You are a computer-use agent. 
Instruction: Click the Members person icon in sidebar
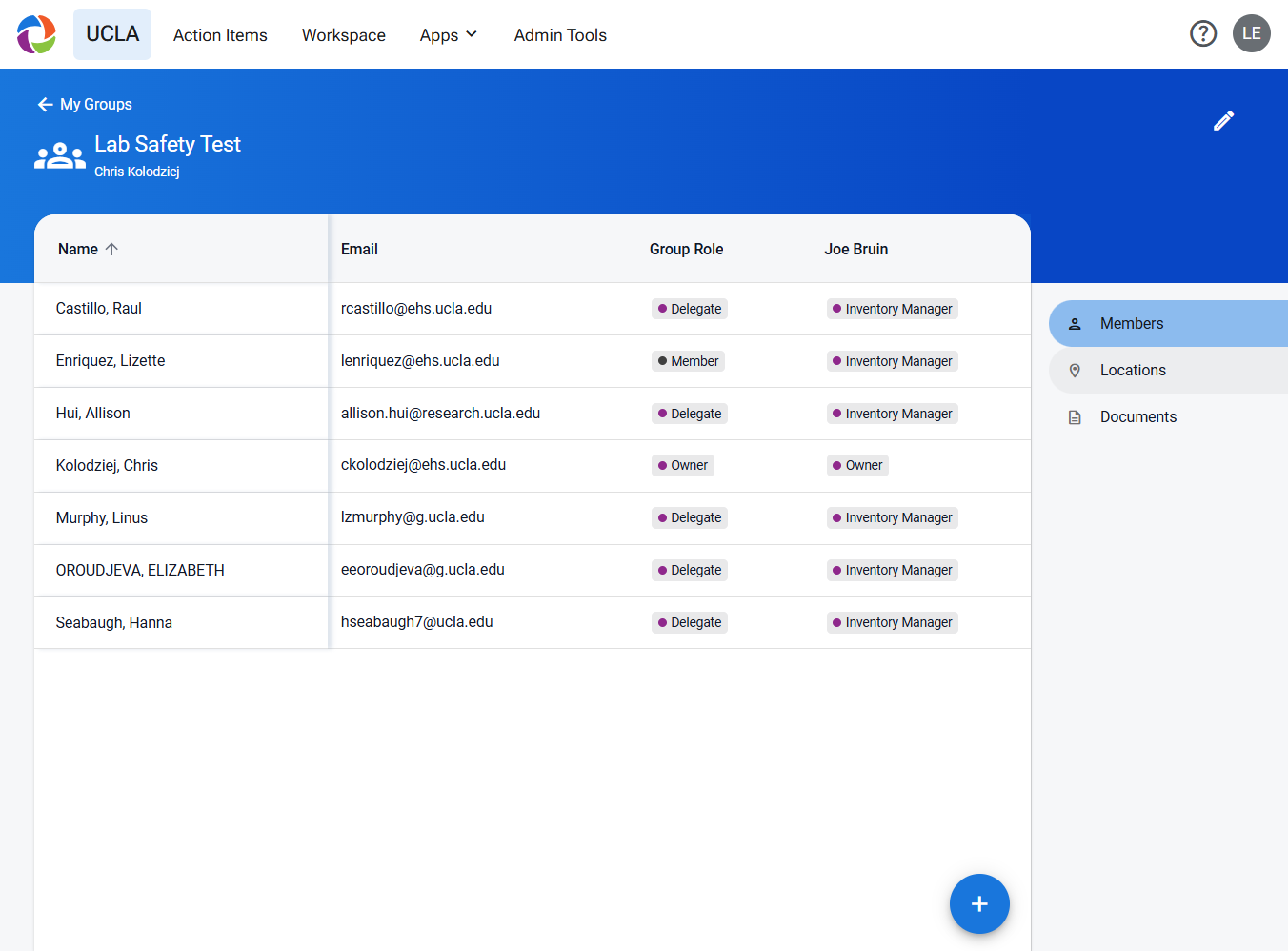pyautogui.click(x=1075, y=324)
